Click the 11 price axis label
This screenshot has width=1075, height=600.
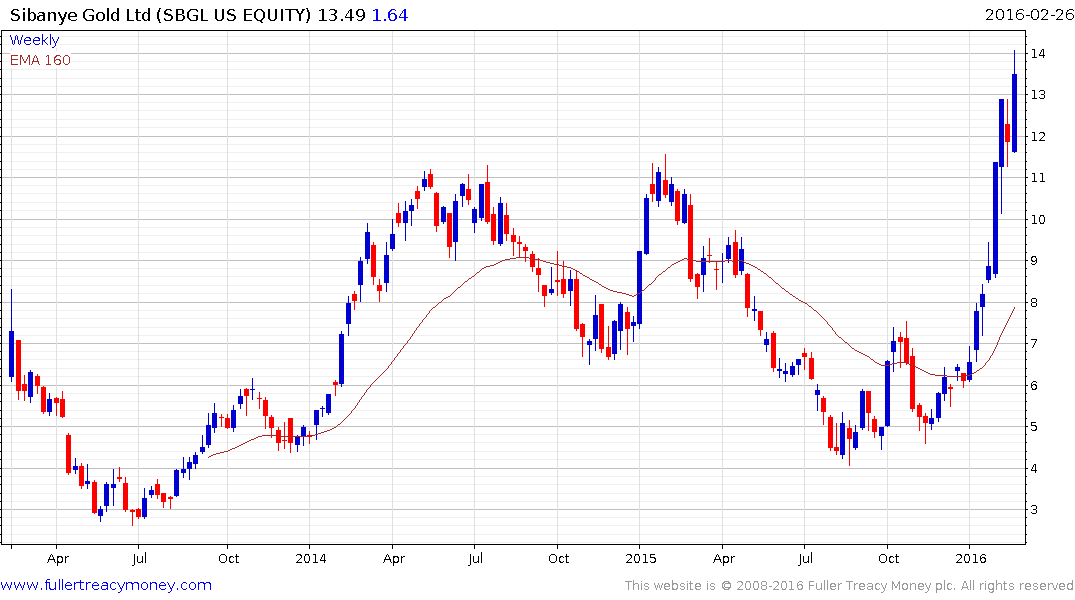click(x=1038, y=178)
